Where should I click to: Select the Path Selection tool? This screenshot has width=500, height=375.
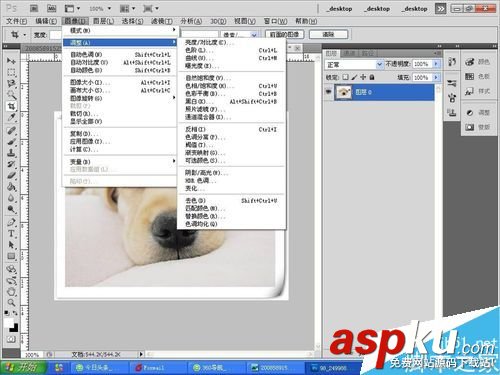tap(11, 245)
